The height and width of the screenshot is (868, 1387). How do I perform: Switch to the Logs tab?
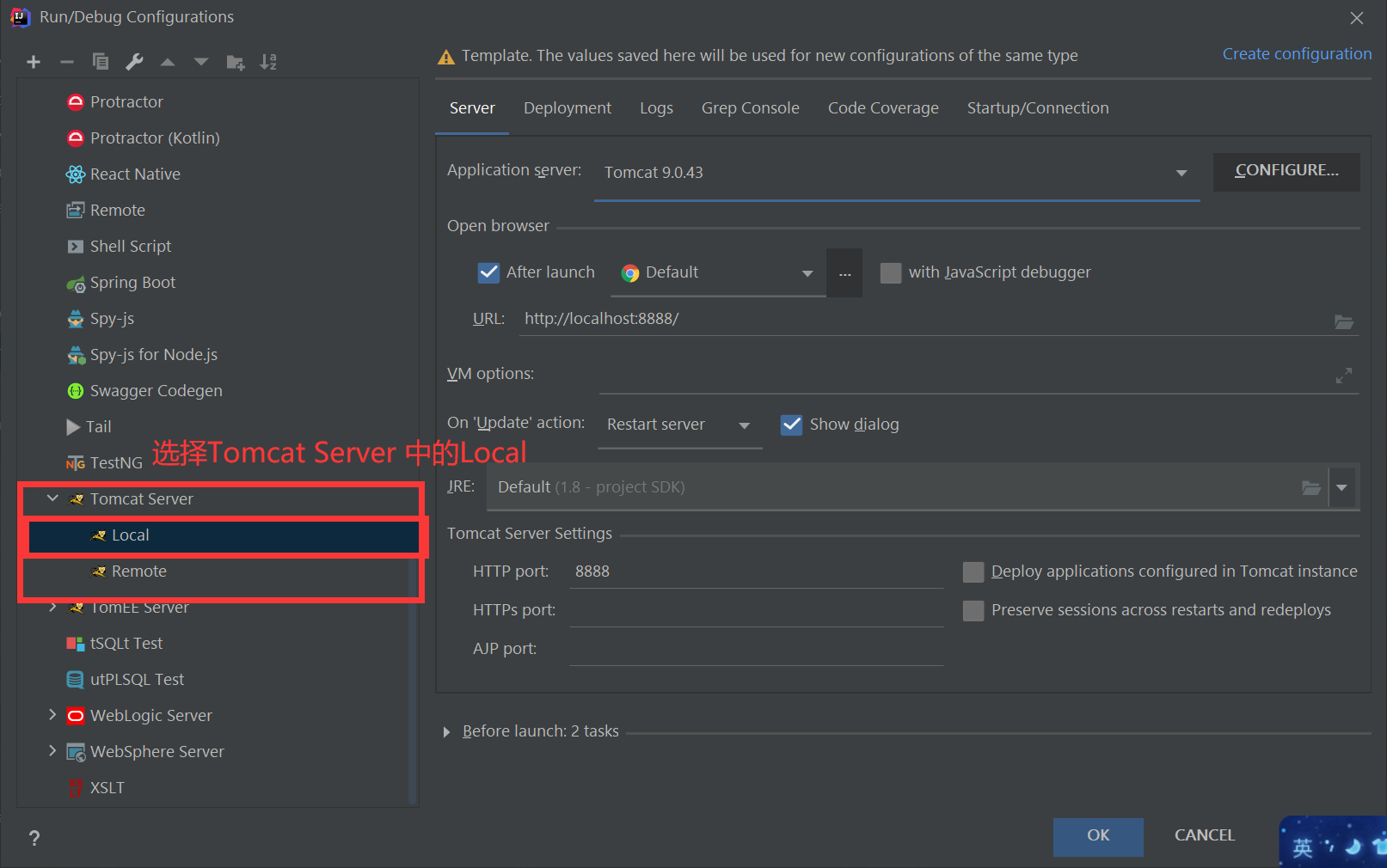[656, 108]
